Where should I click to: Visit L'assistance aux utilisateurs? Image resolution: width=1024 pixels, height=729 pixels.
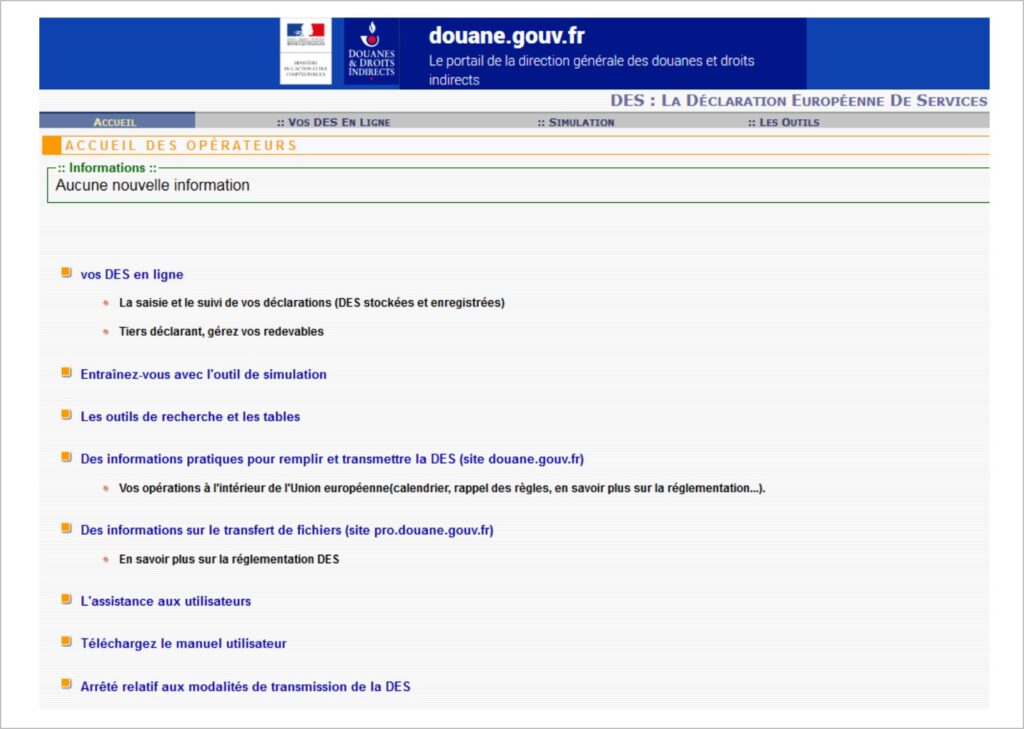166,601
